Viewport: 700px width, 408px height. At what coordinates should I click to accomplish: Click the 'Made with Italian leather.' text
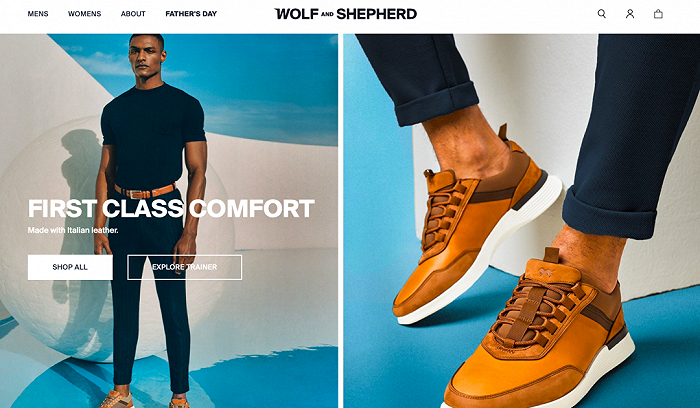coord(73,230)
